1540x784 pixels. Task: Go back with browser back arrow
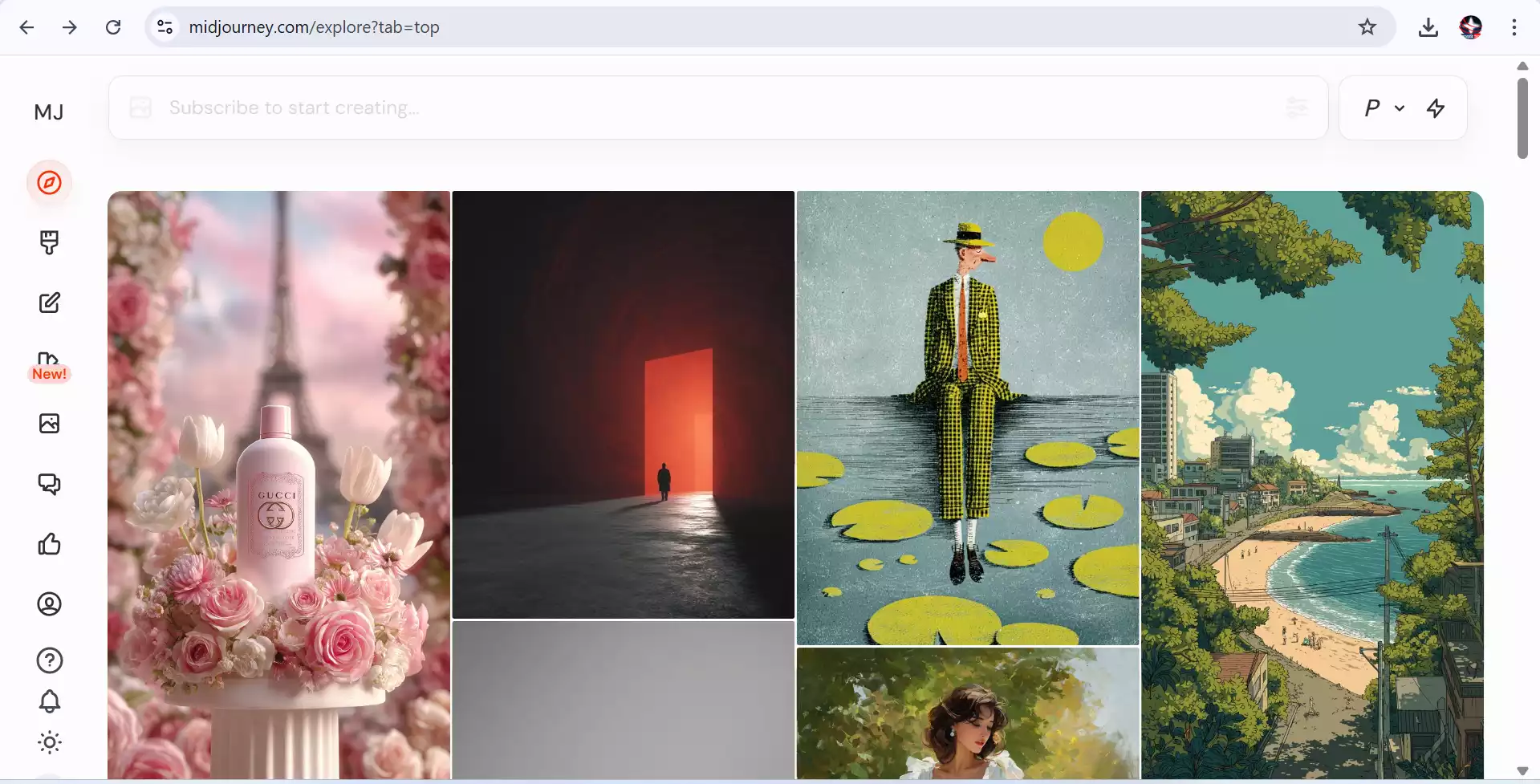26,27
